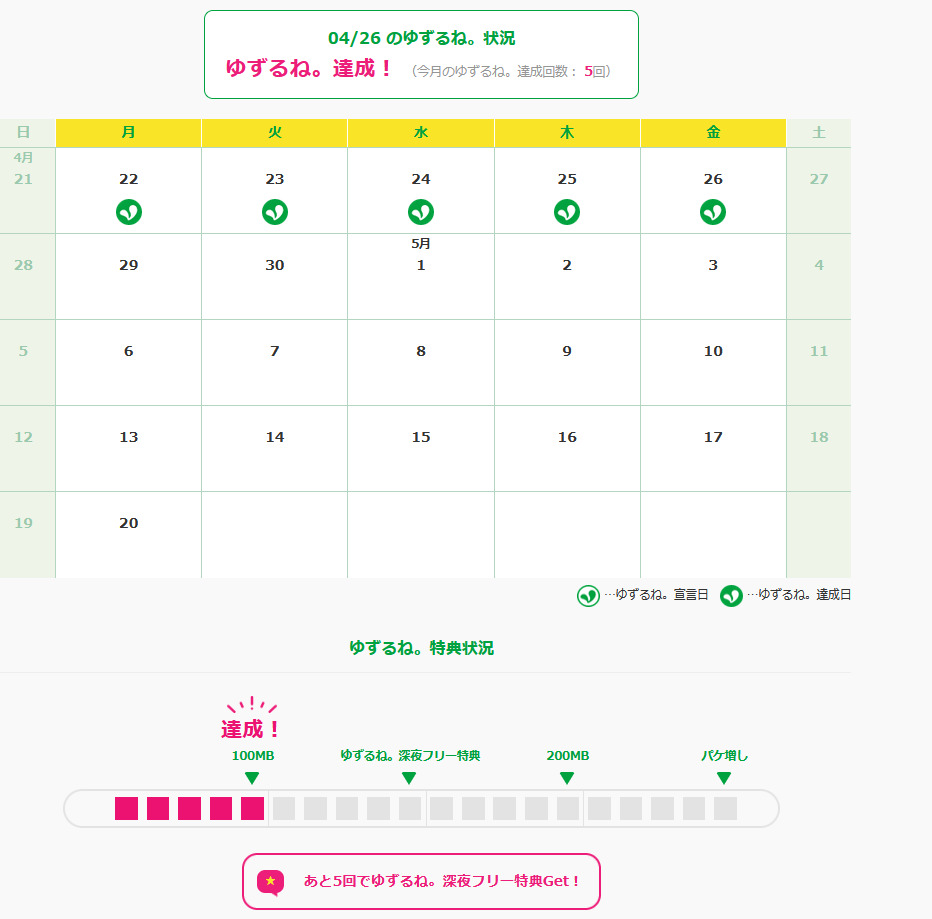Click the 200MB milestone arrow marker
Image resolution: width=932 pixels, height=919 pixels.
[x=567, y=778]
